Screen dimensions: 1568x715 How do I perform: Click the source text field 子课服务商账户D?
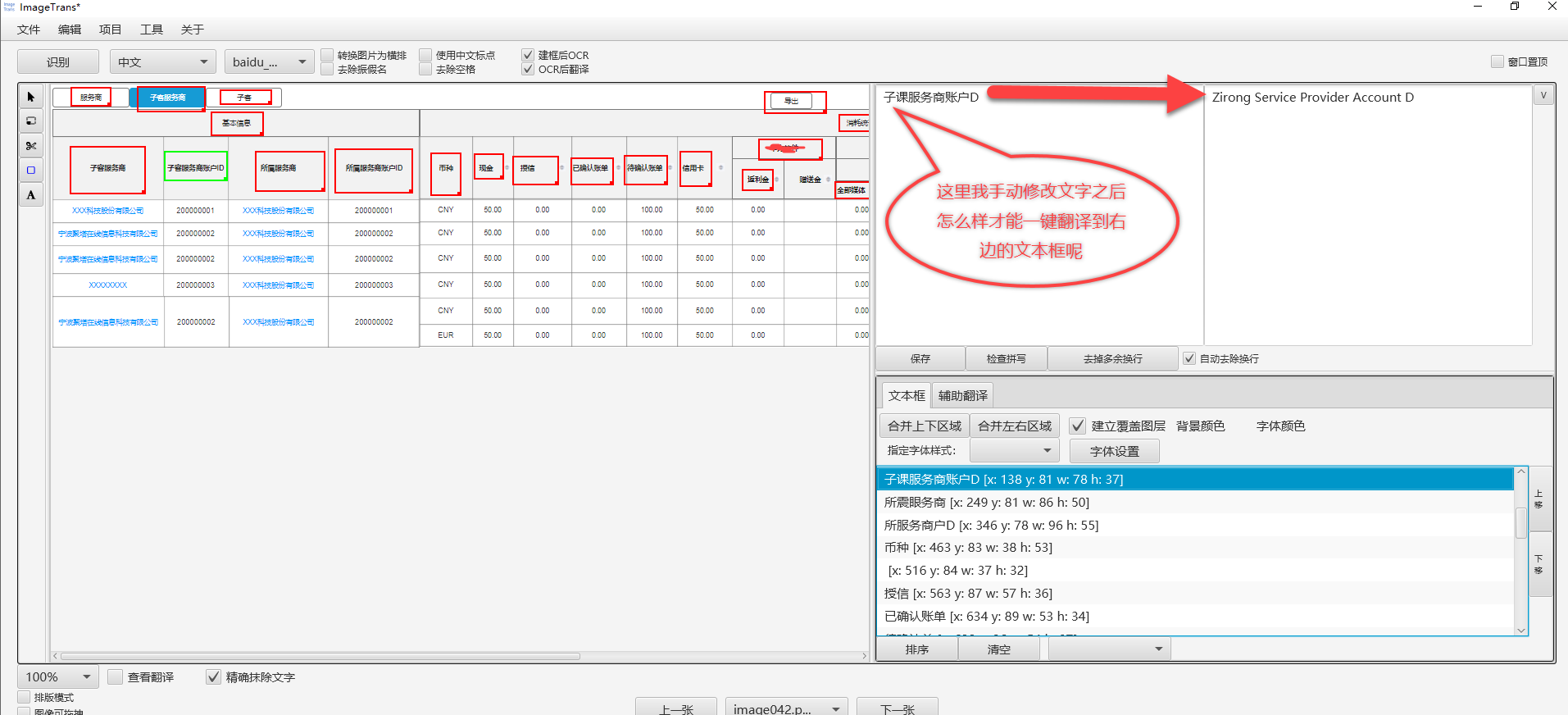click(x=1039, y=215)
